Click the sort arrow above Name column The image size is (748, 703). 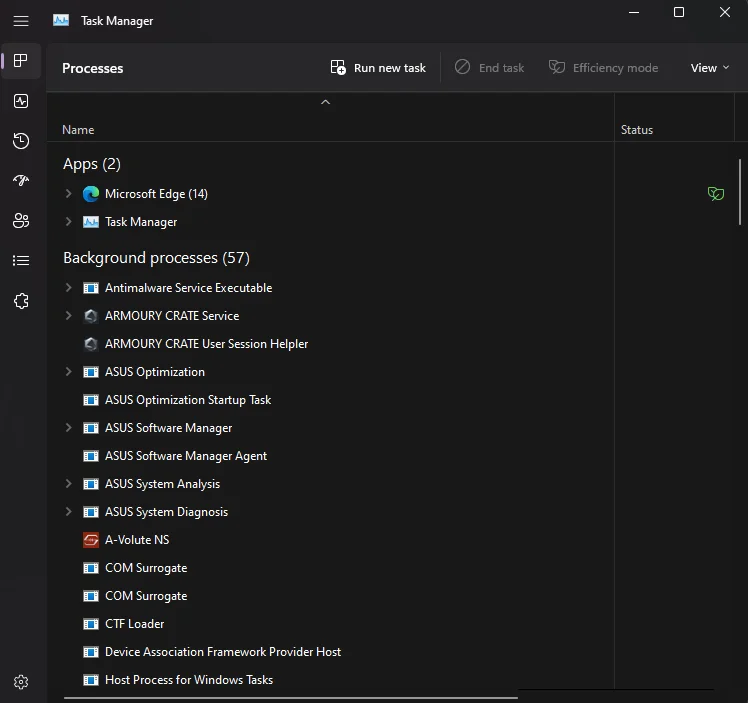325,102
